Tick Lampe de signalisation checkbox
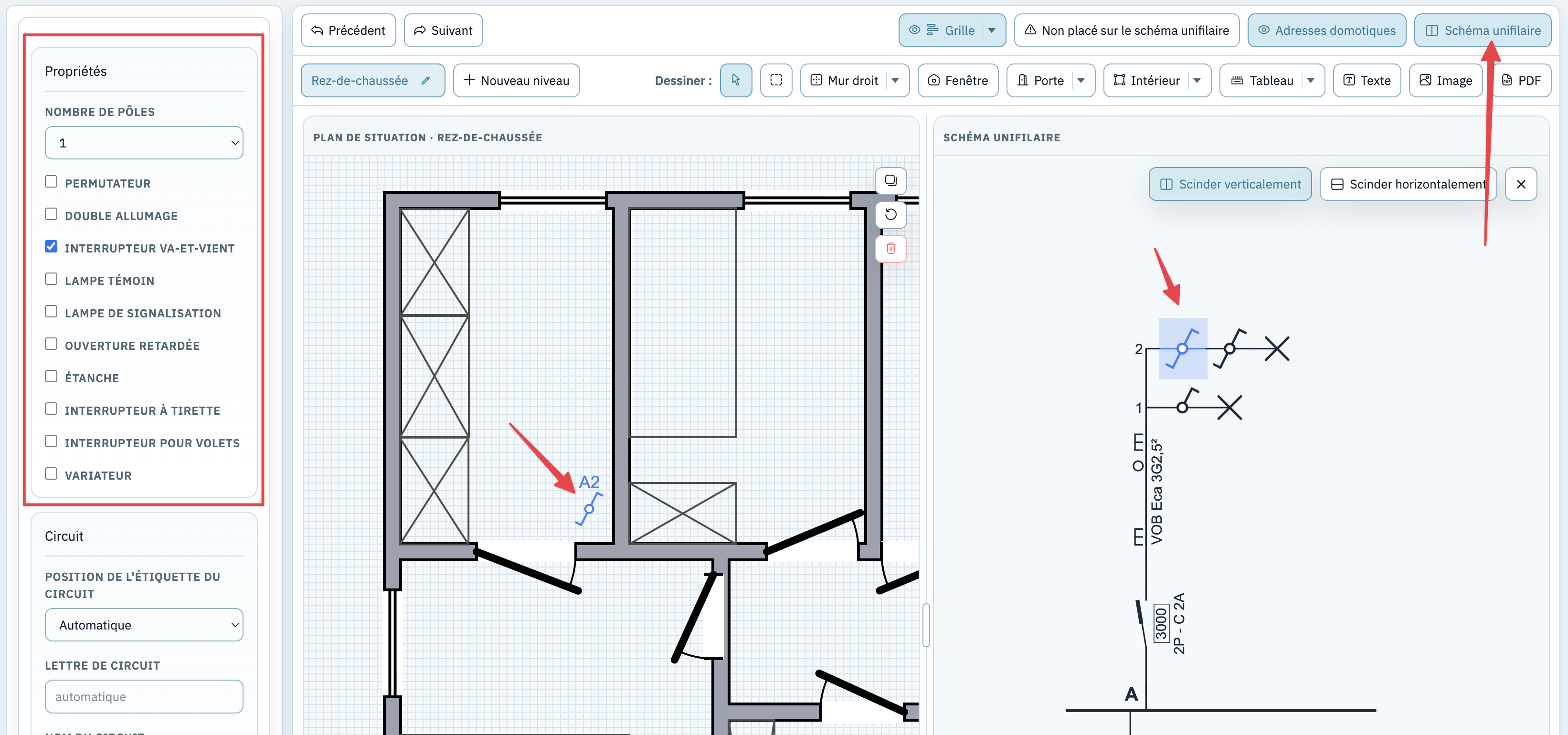Screen dimensions: 1568x735 tap(51, 312)
